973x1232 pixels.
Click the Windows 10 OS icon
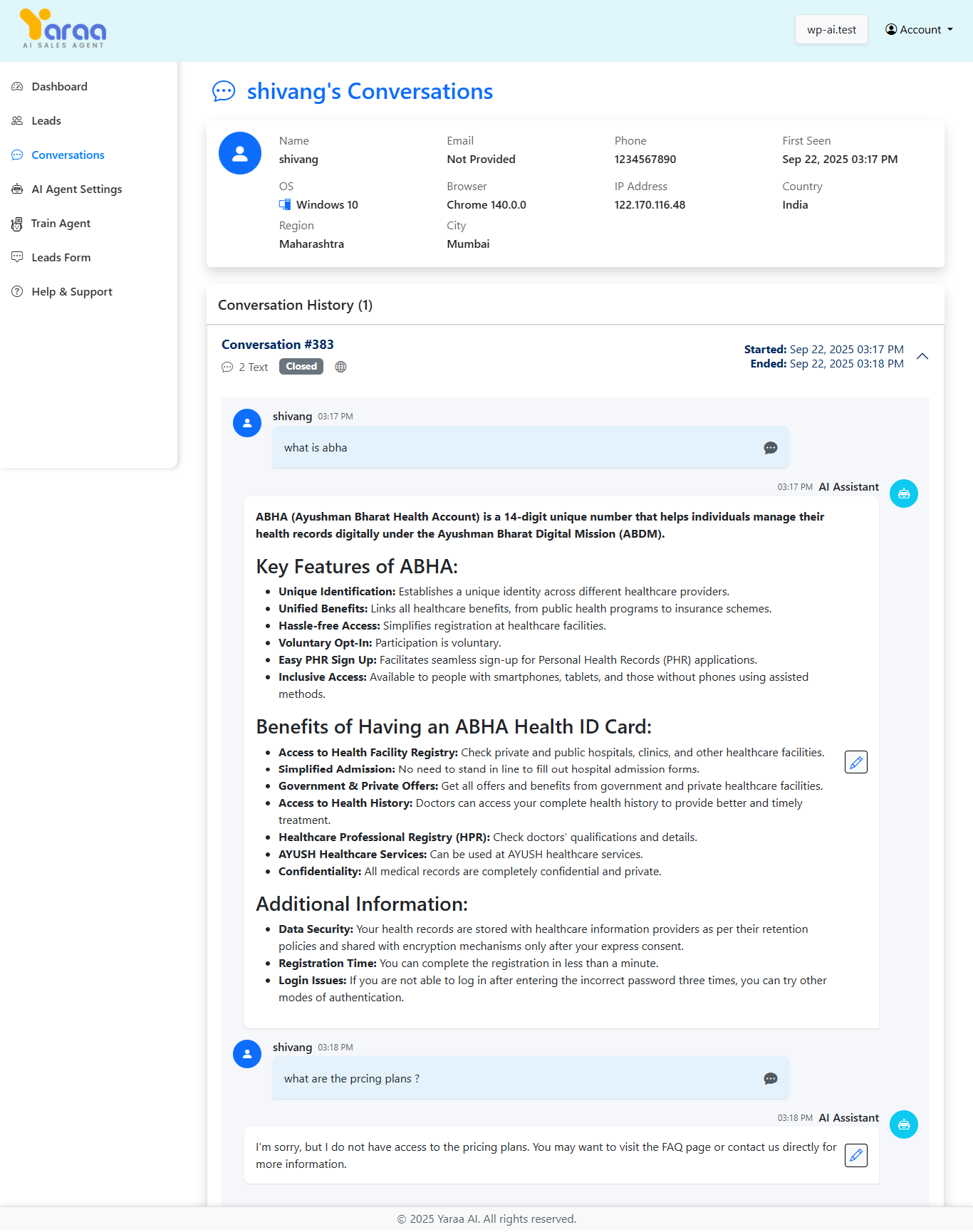click(285, 205)
